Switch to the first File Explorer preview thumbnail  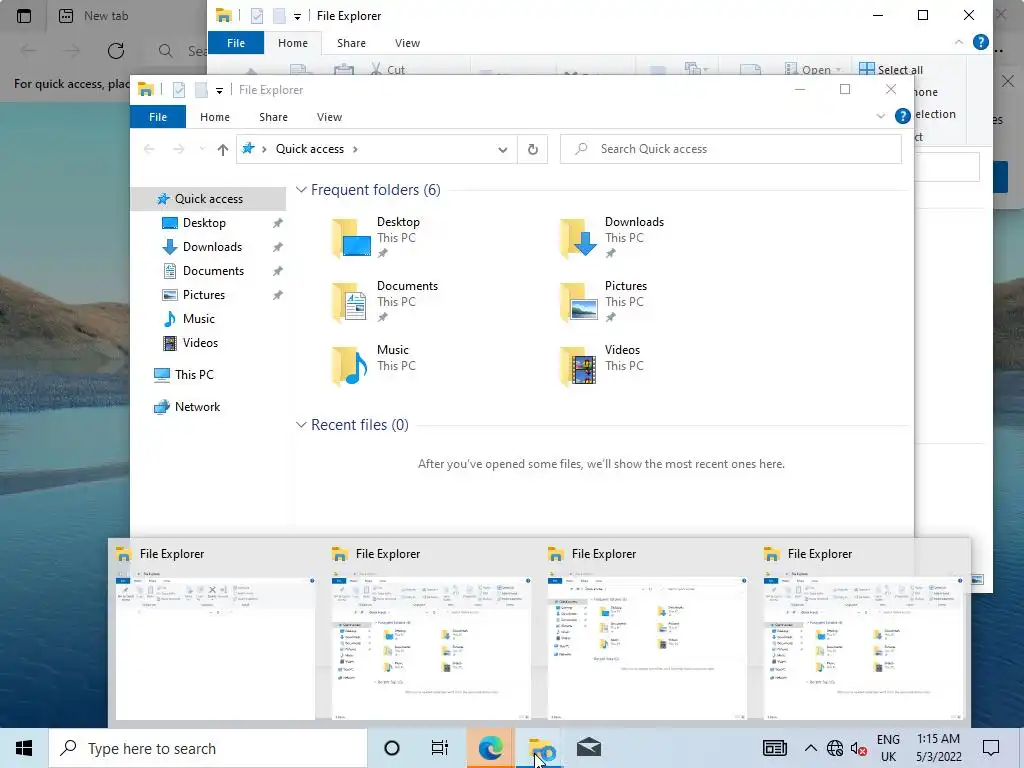point(215,632)
